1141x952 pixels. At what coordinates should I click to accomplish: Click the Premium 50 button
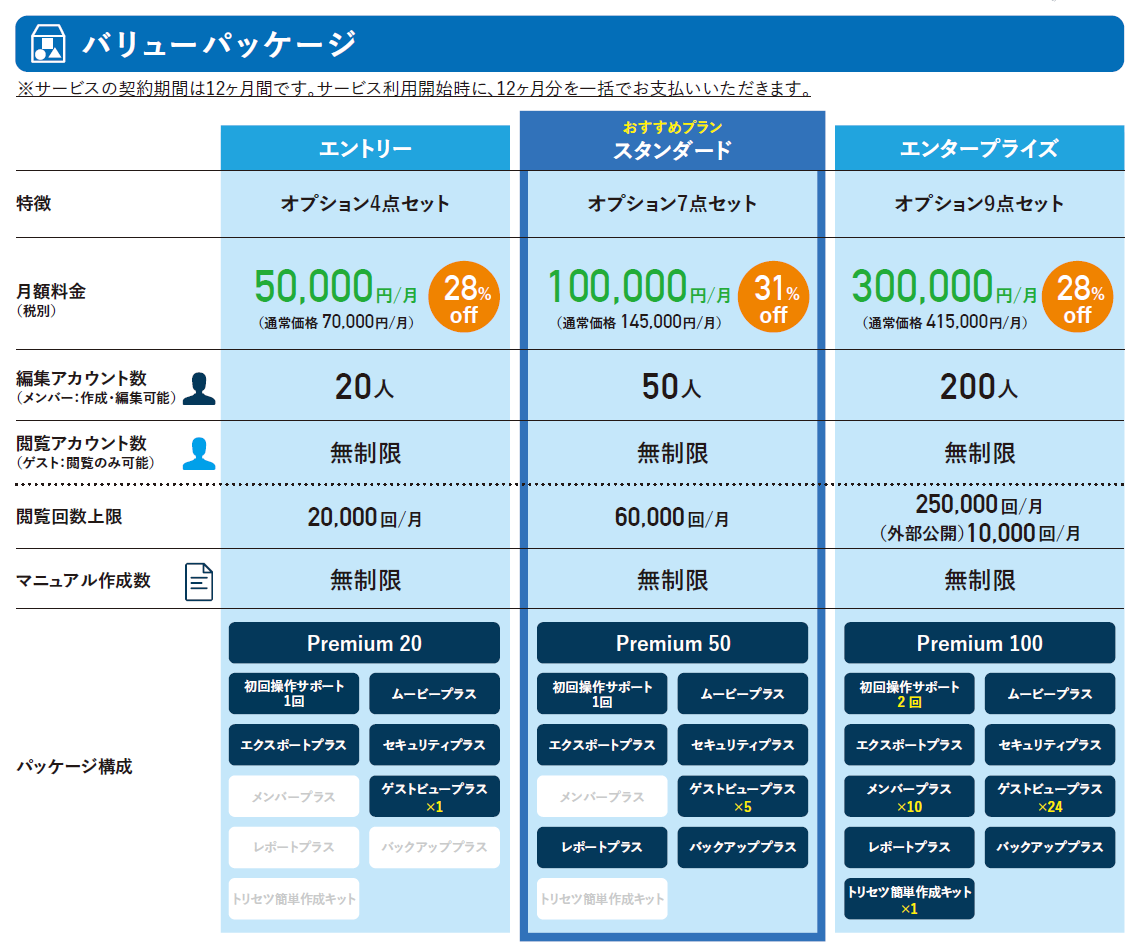click(672, 643)
